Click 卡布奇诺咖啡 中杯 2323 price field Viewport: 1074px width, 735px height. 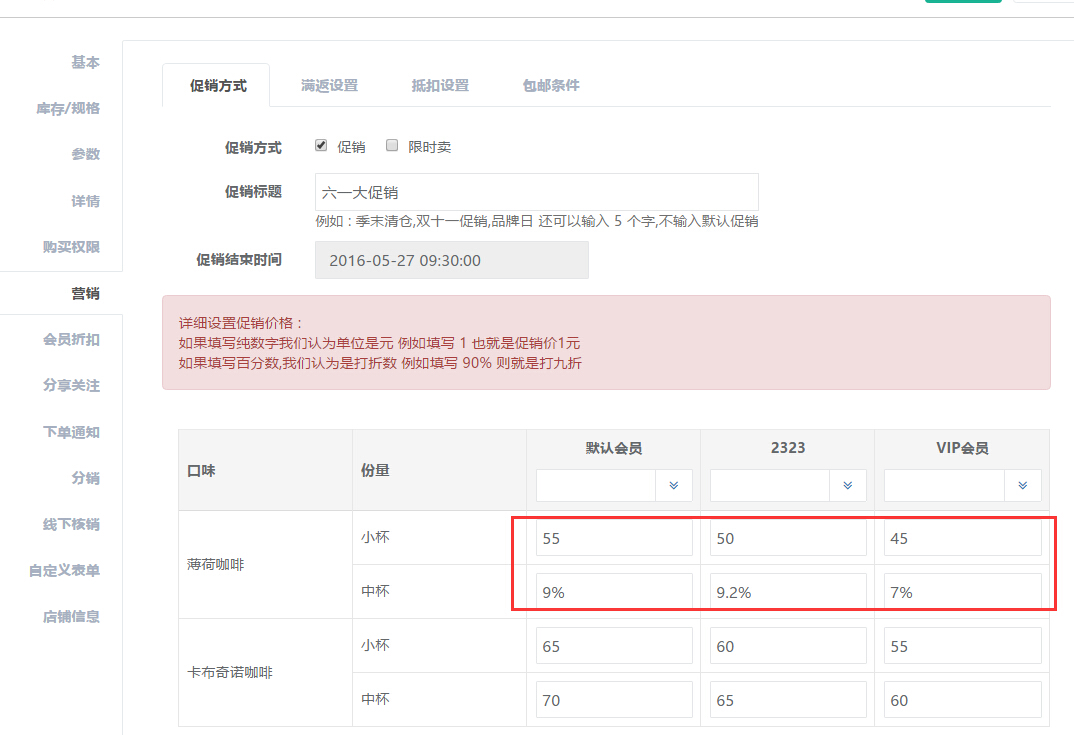coord(788,700)
